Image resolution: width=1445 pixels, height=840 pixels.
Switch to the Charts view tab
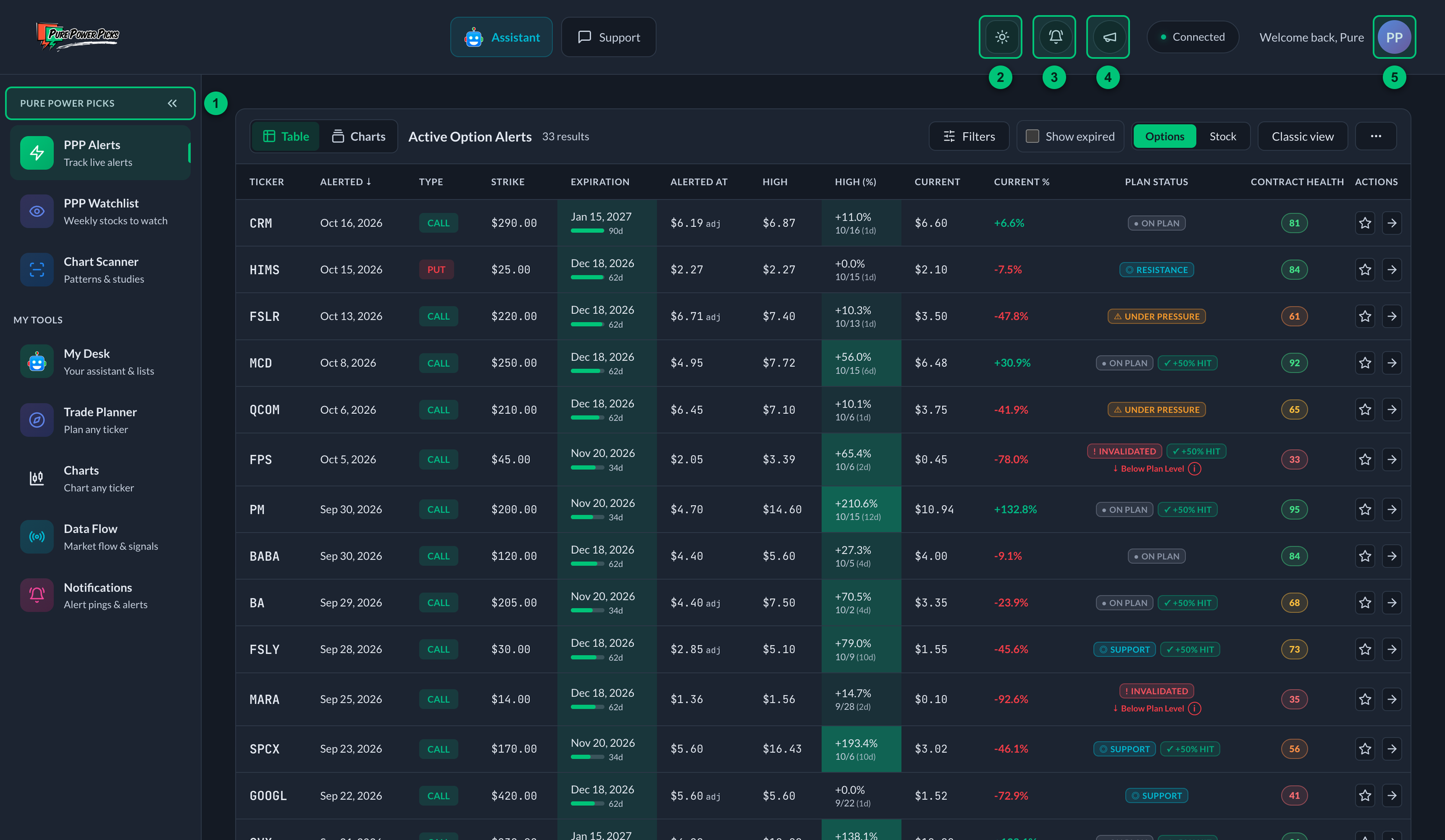point(358,137)
